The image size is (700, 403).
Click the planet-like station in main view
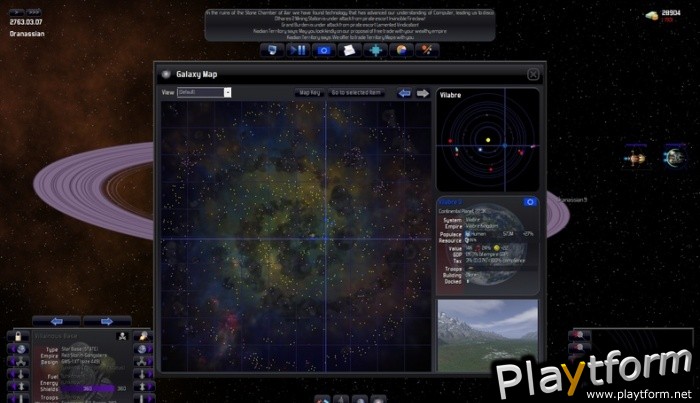click(x=675, y=158)
